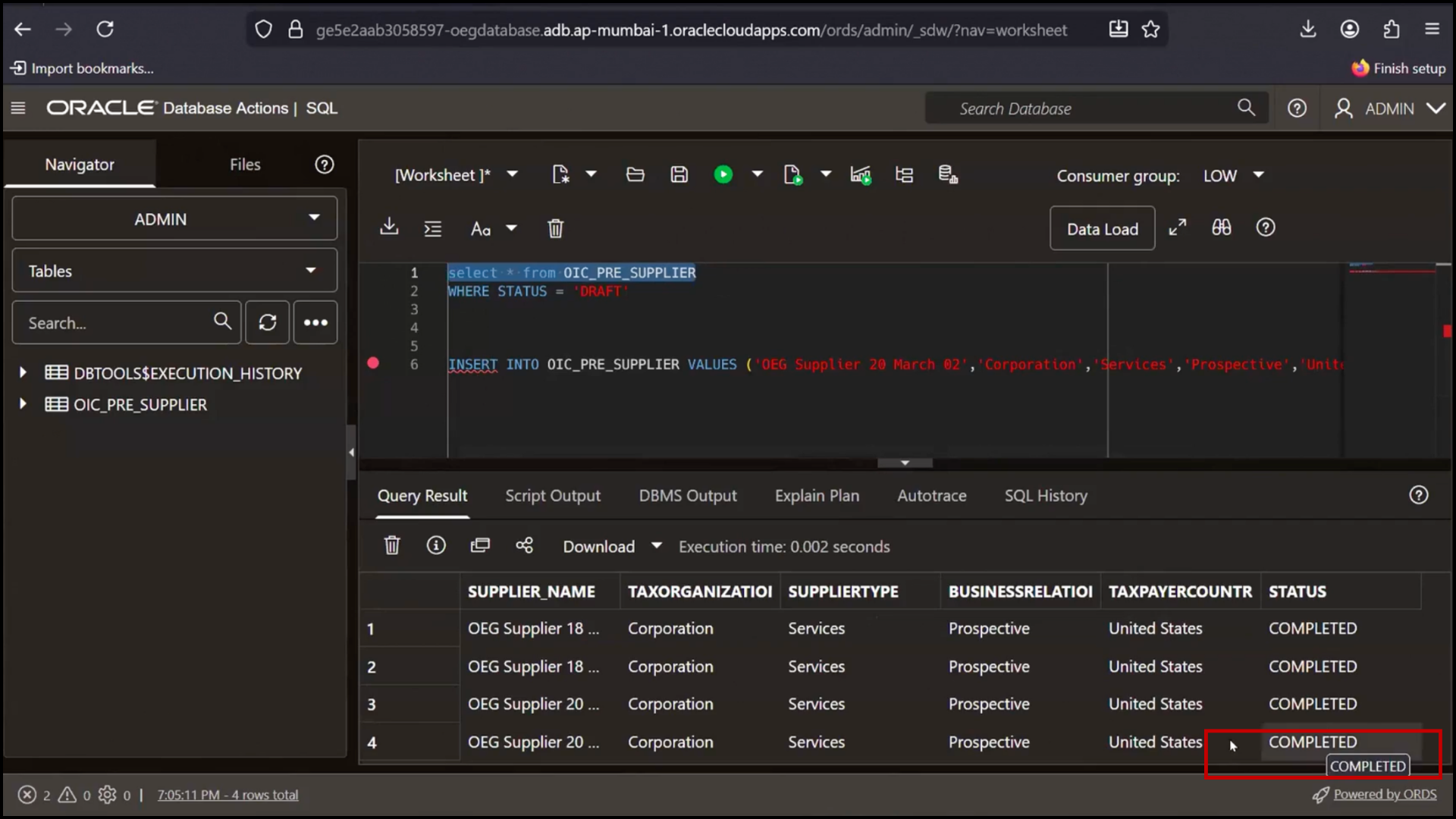The width and height of the screenshot is (1456, 819).
Task: Open the Run Script dropdown arrow
Action: pos(826,174)
